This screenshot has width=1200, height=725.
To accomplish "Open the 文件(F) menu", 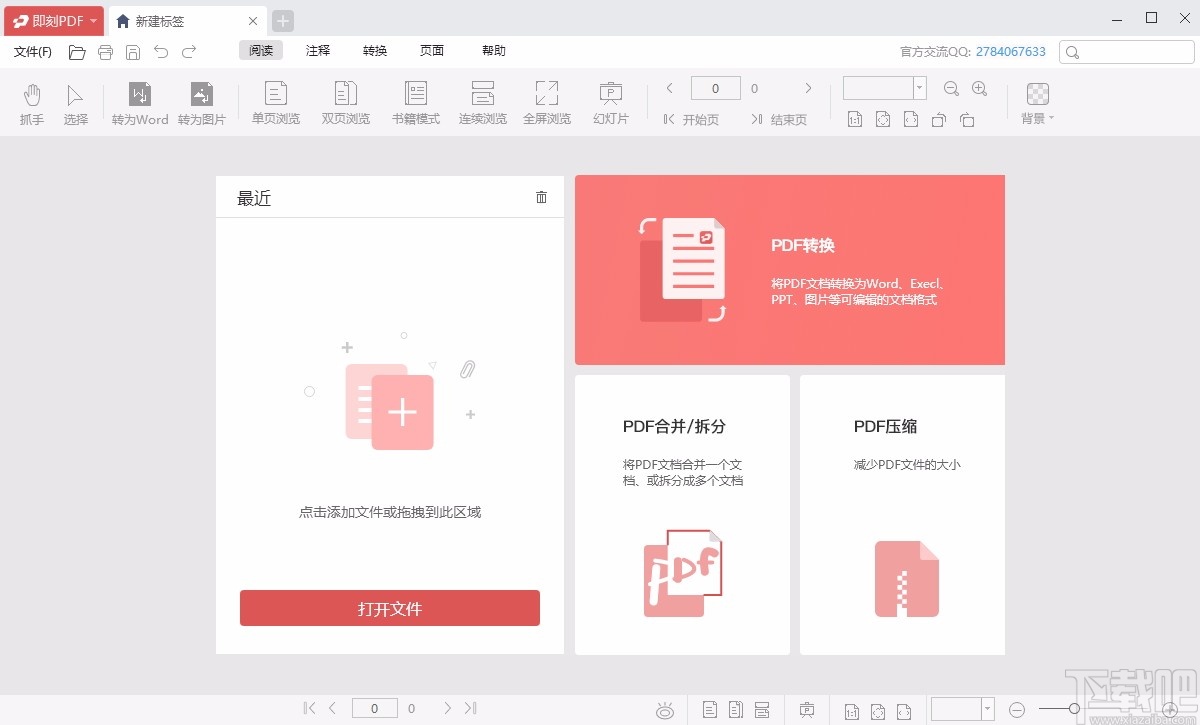I will [31, 51].
